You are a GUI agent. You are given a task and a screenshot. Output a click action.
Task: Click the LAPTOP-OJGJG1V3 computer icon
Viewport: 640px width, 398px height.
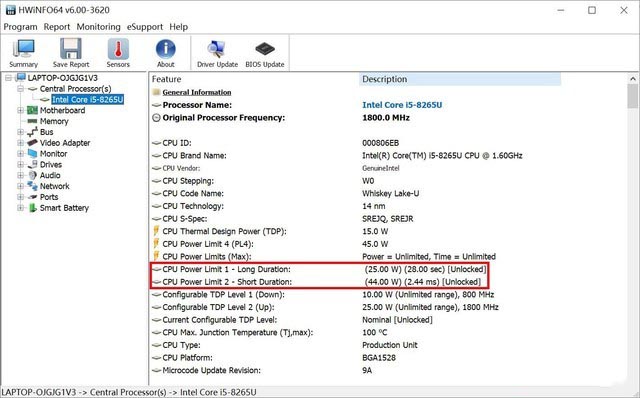tap(20, 78)
